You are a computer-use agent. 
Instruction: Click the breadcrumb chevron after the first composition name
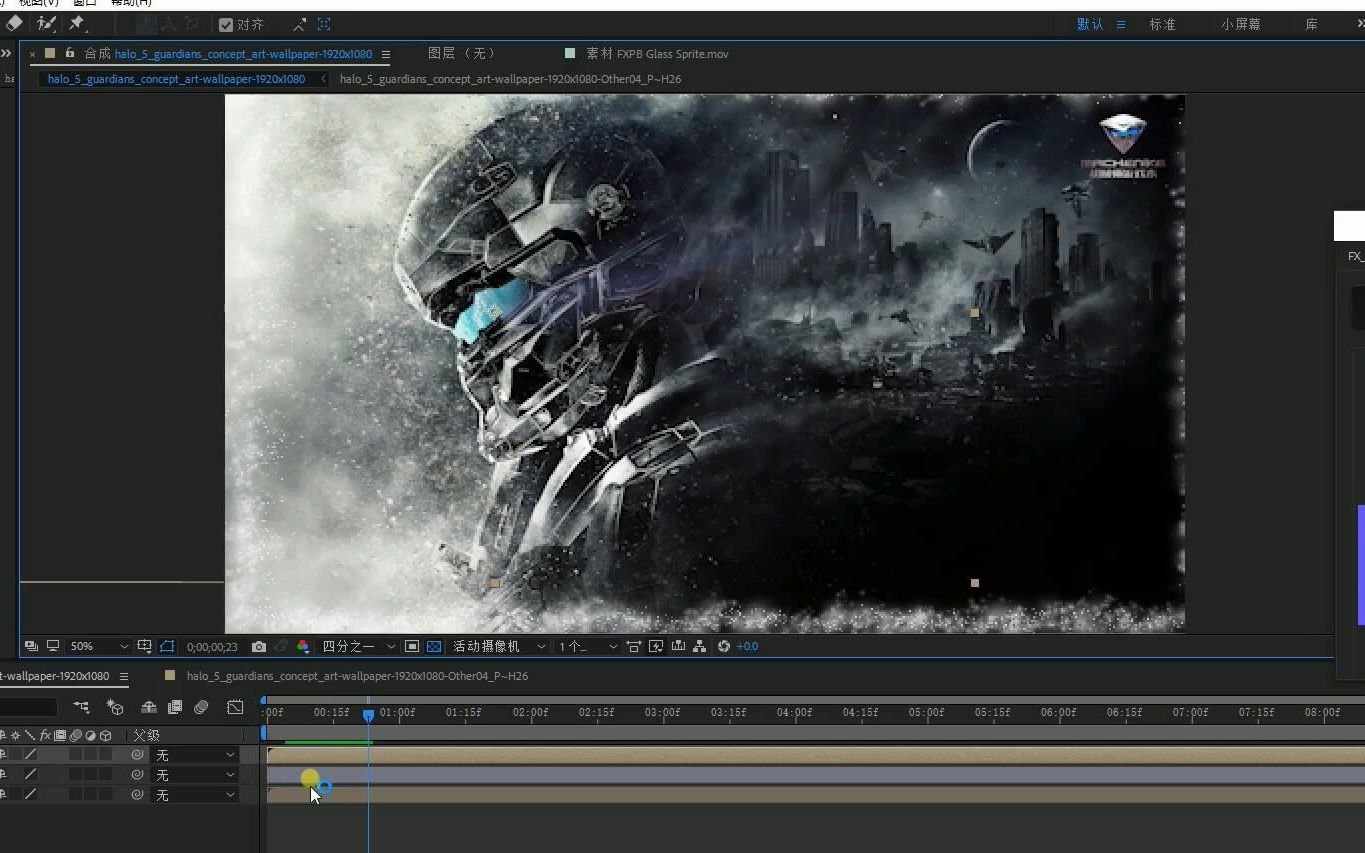[323, 78]
